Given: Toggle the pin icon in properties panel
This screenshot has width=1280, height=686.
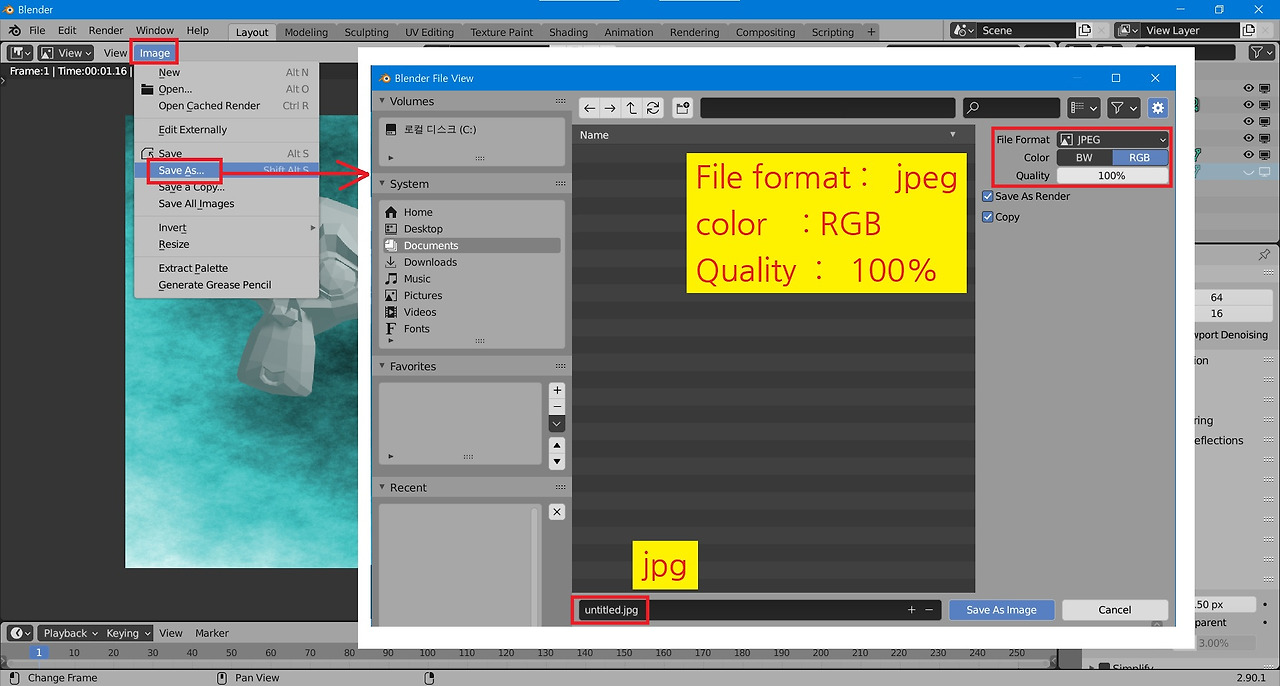Looking at the screenshot, I should [x=1263, y=255].
